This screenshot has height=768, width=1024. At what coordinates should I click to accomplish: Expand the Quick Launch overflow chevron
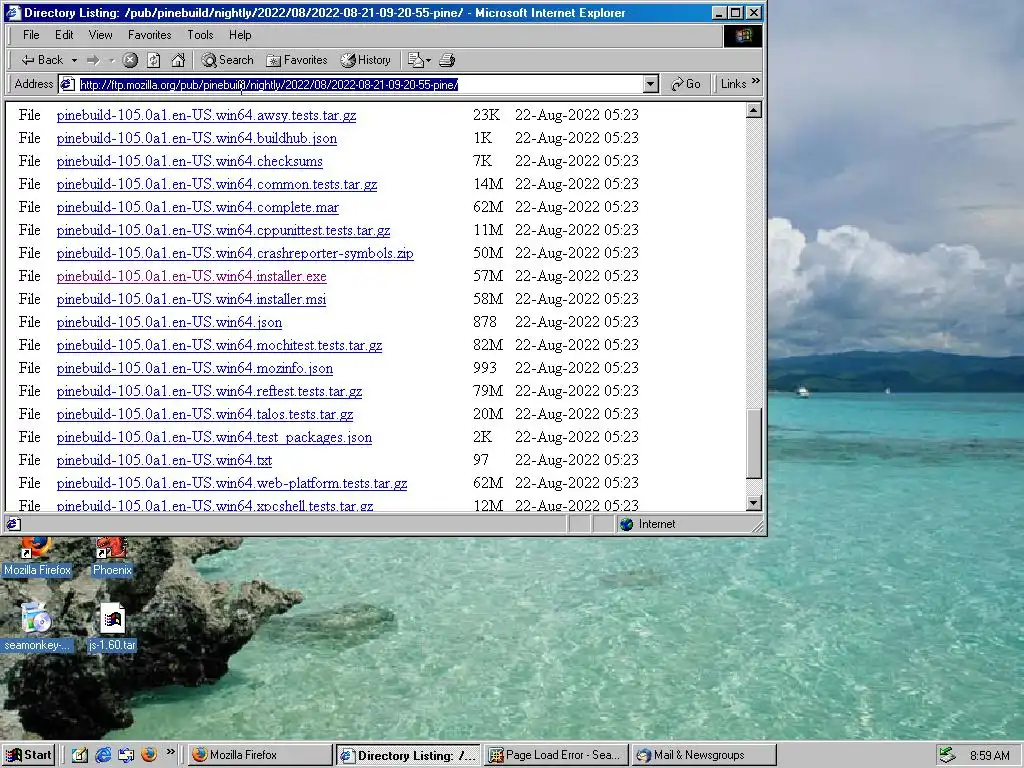[171, 752]
